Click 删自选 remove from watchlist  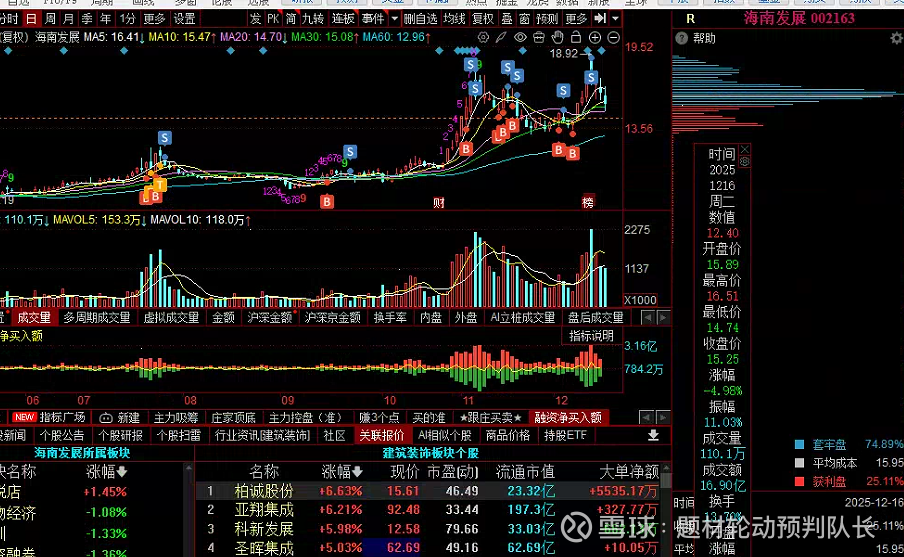[x=420, y=18]
